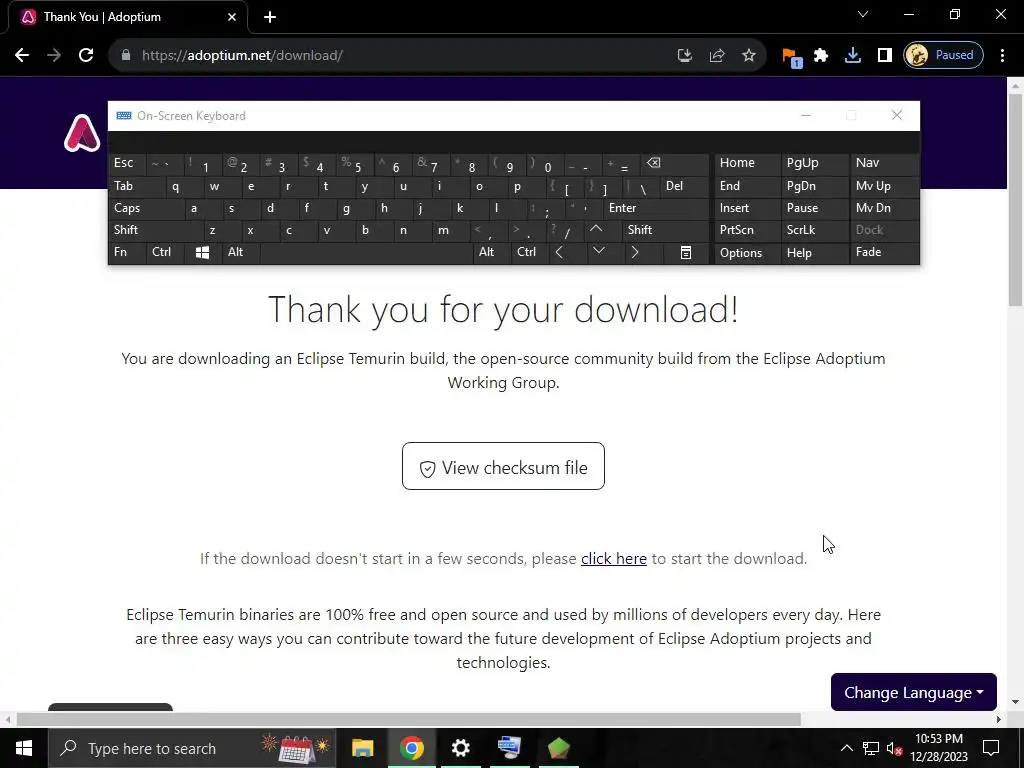
Task: Toggle the Fn key on keyboard
Action: [127, 253]
